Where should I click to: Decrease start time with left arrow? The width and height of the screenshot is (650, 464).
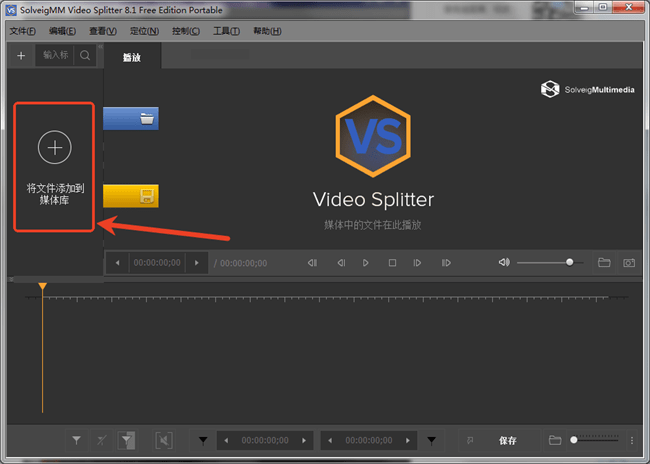pos(226,440)
